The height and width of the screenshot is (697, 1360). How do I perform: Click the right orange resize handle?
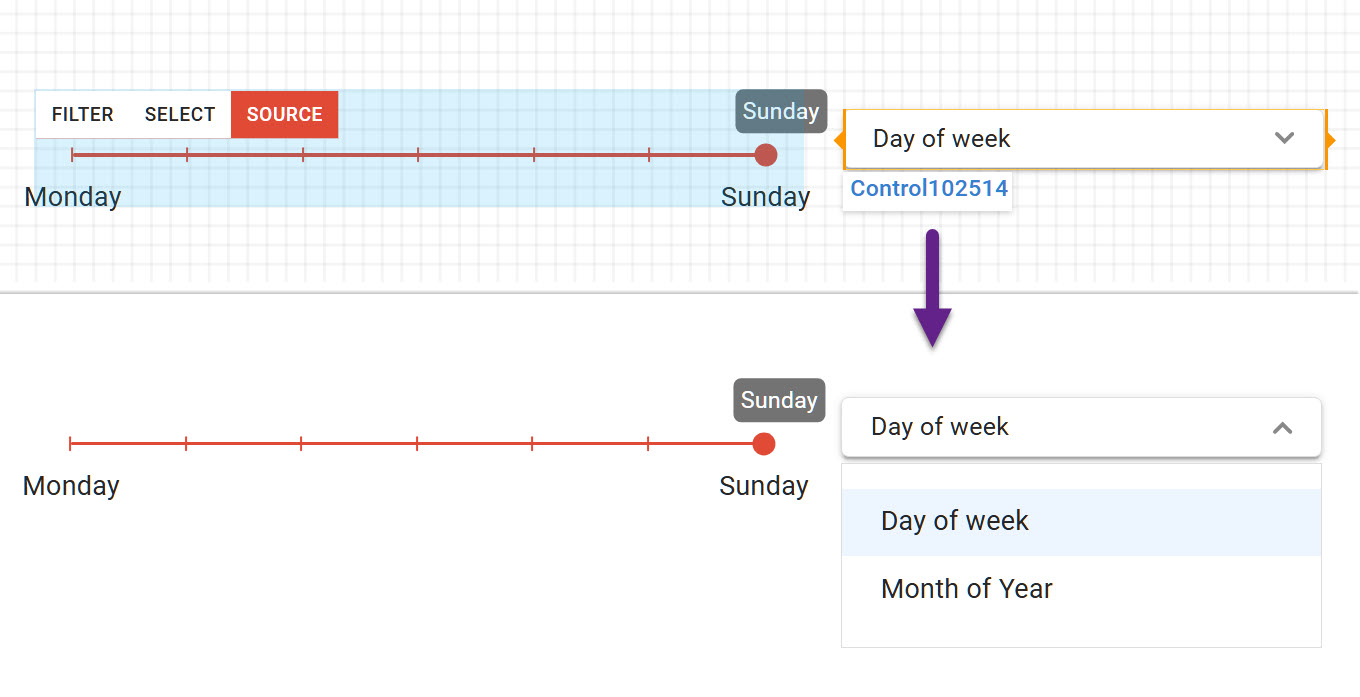point(1329,140)
